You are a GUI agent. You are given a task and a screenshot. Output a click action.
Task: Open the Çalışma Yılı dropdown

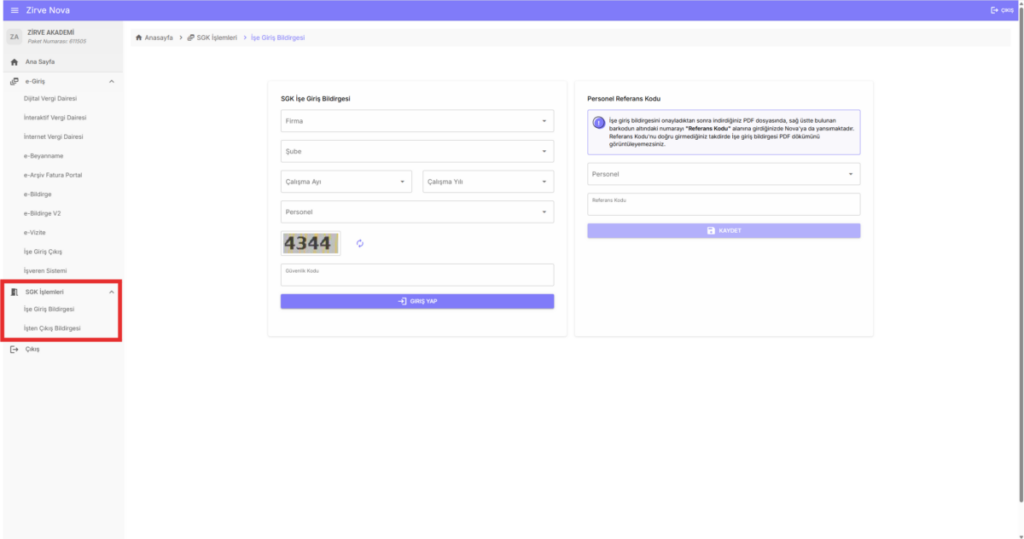tap(488, 182)
